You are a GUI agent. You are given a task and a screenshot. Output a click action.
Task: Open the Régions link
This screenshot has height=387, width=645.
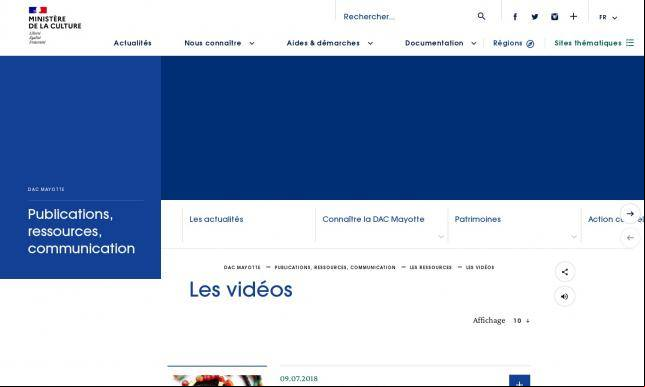click(513, 43)
